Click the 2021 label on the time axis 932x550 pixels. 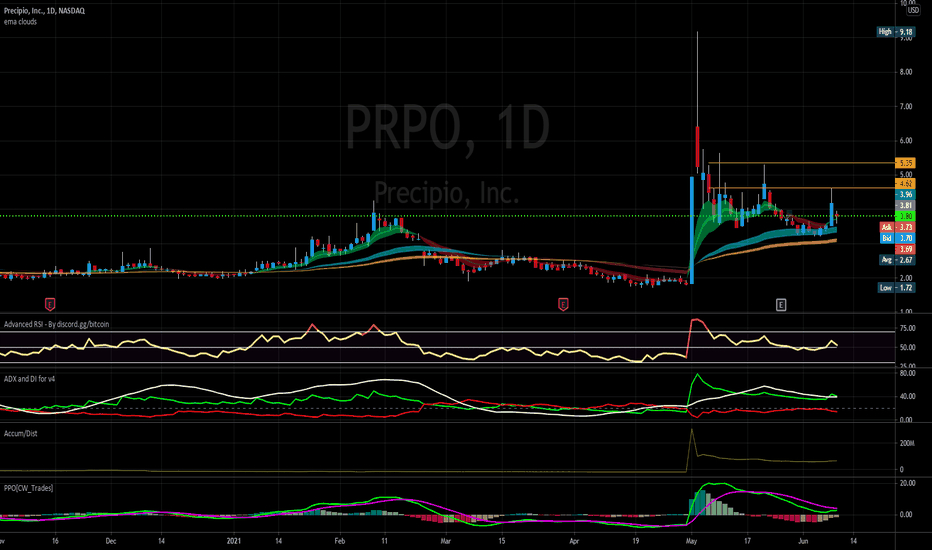pyautogui.click(x=234, y=541)
